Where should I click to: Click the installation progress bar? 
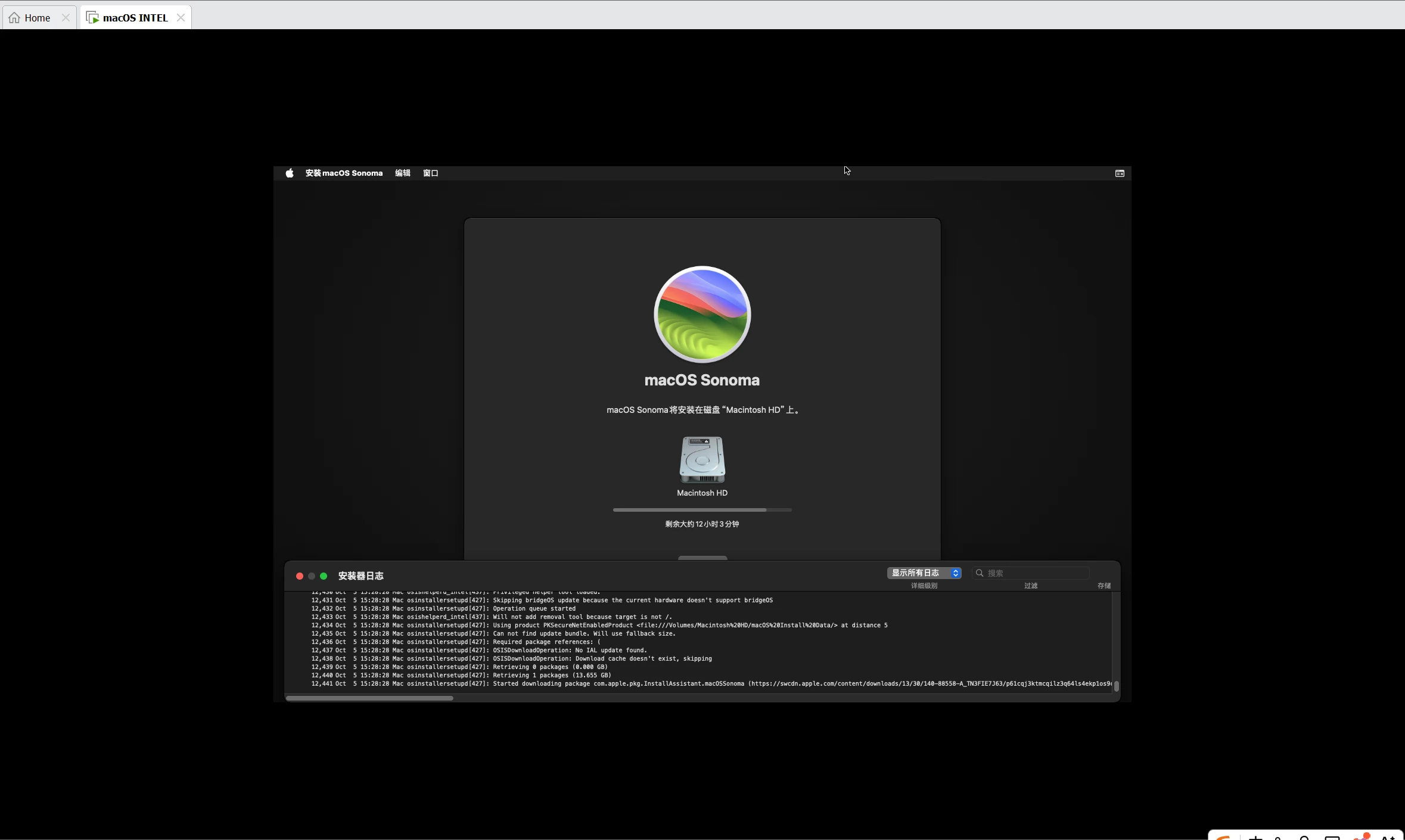[x=702, y=510]
